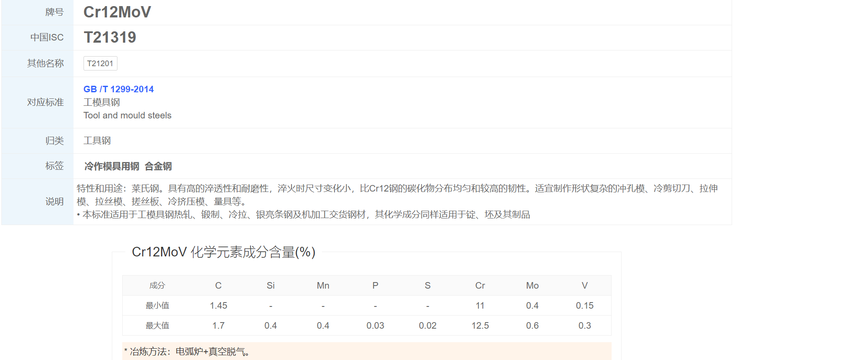Click the vanadium minimum value 0.15

click(585, 306)
